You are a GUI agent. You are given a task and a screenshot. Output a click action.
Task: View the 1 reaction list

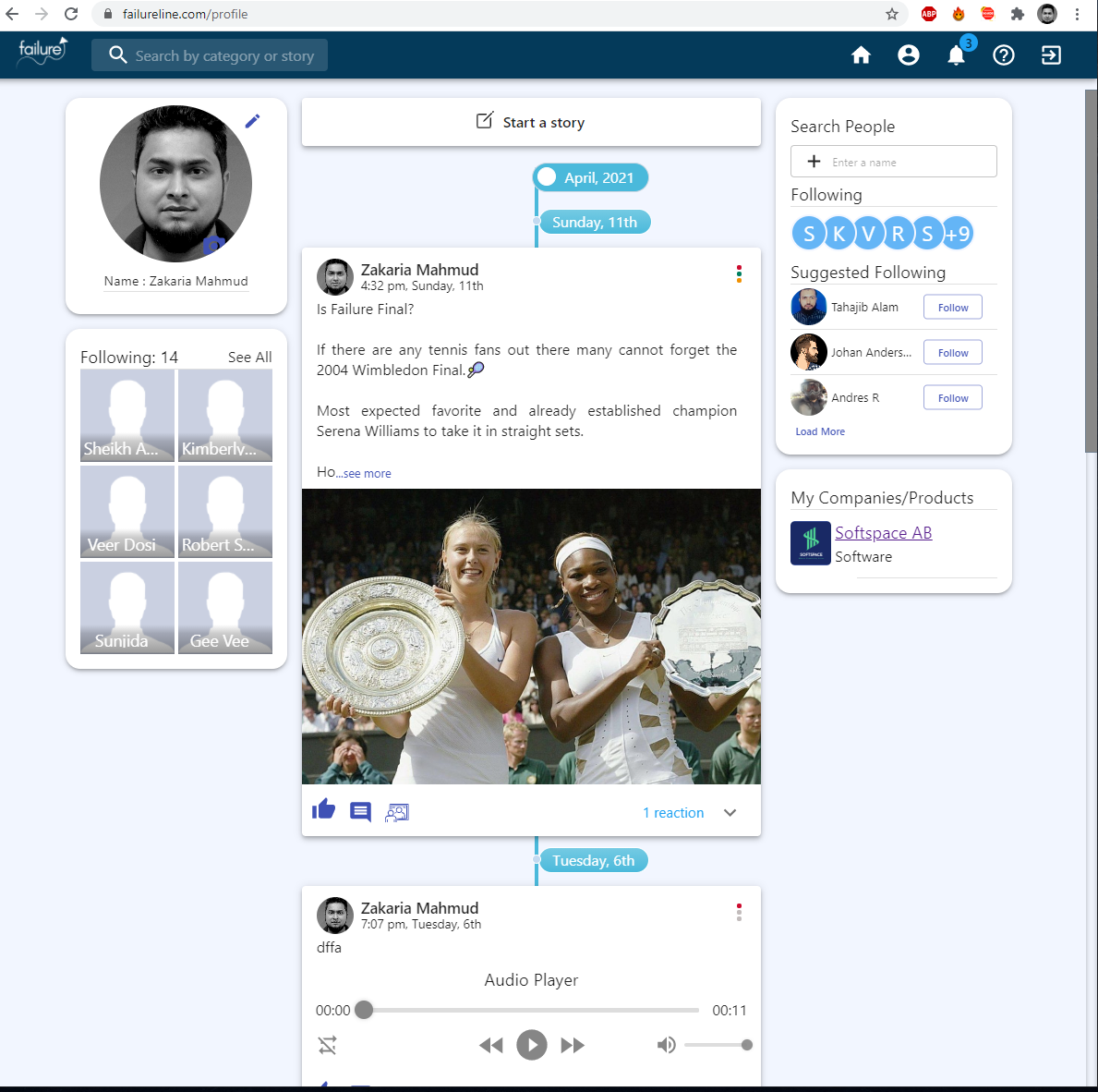(673, 812)
